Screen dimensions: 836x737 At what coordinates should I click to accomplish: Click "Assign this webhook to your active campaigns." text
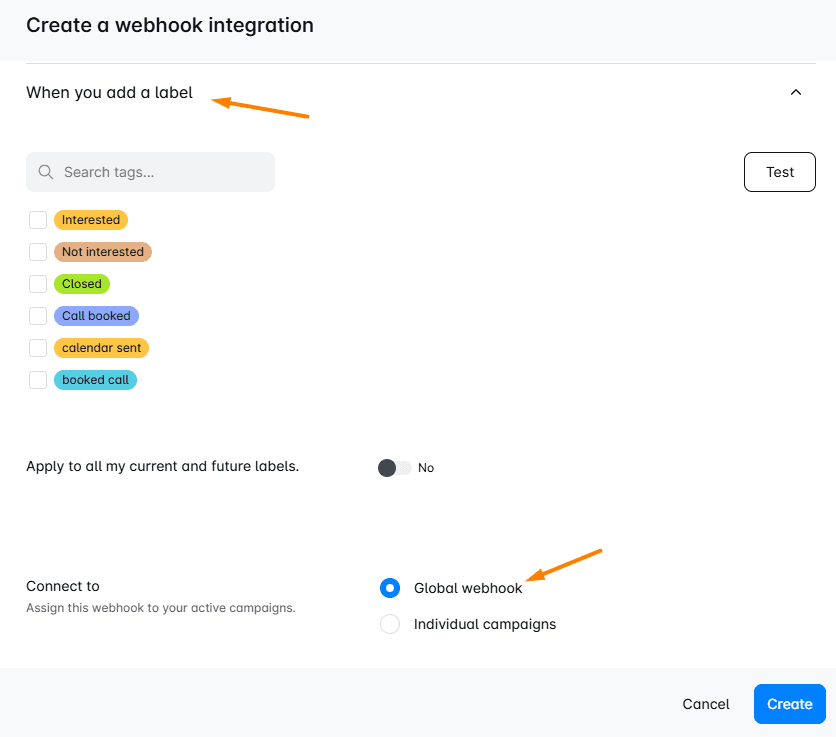tap(161, 608)
